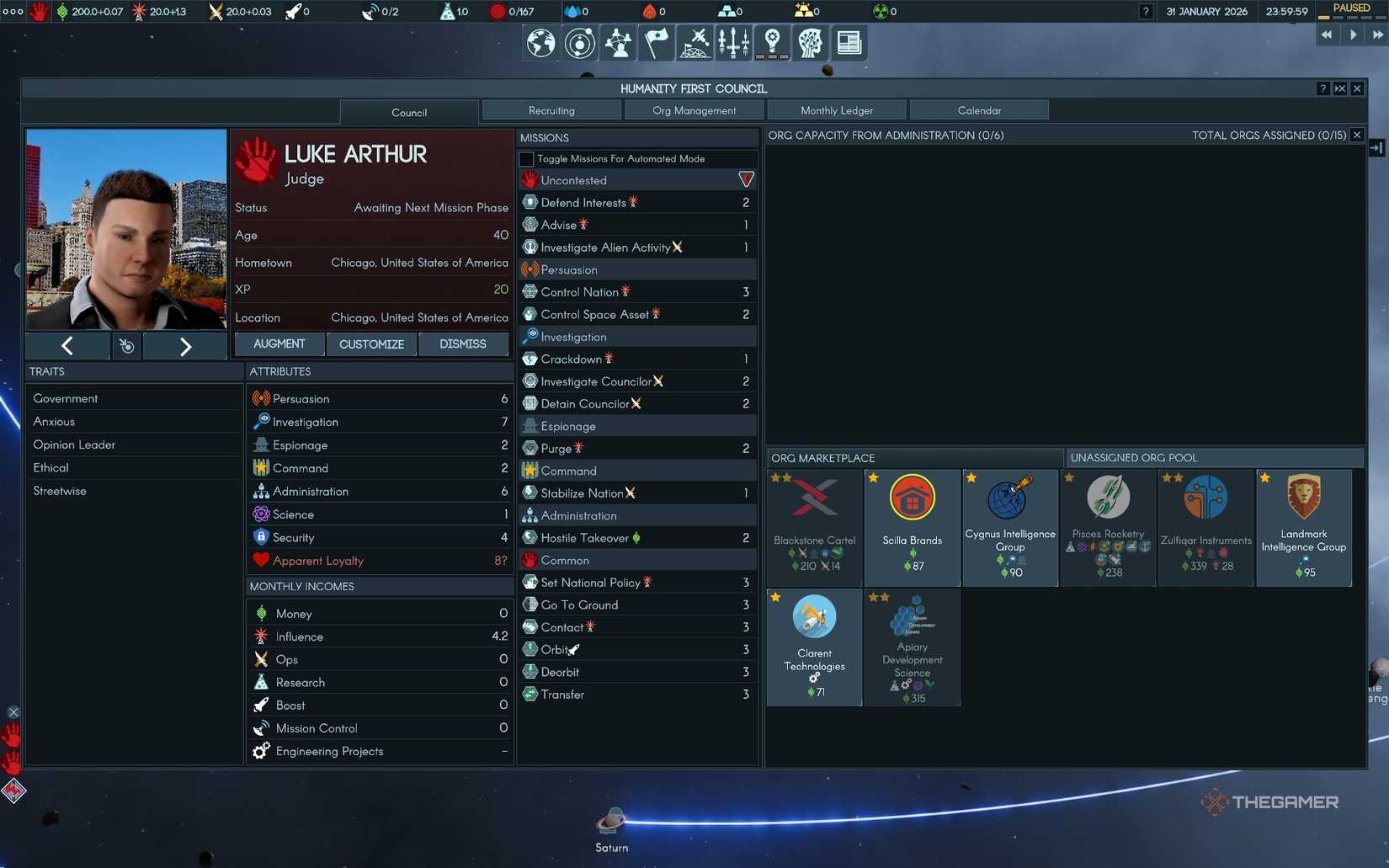Enable Toggle Missions For Automated Mode checkbox

(527, 159)
